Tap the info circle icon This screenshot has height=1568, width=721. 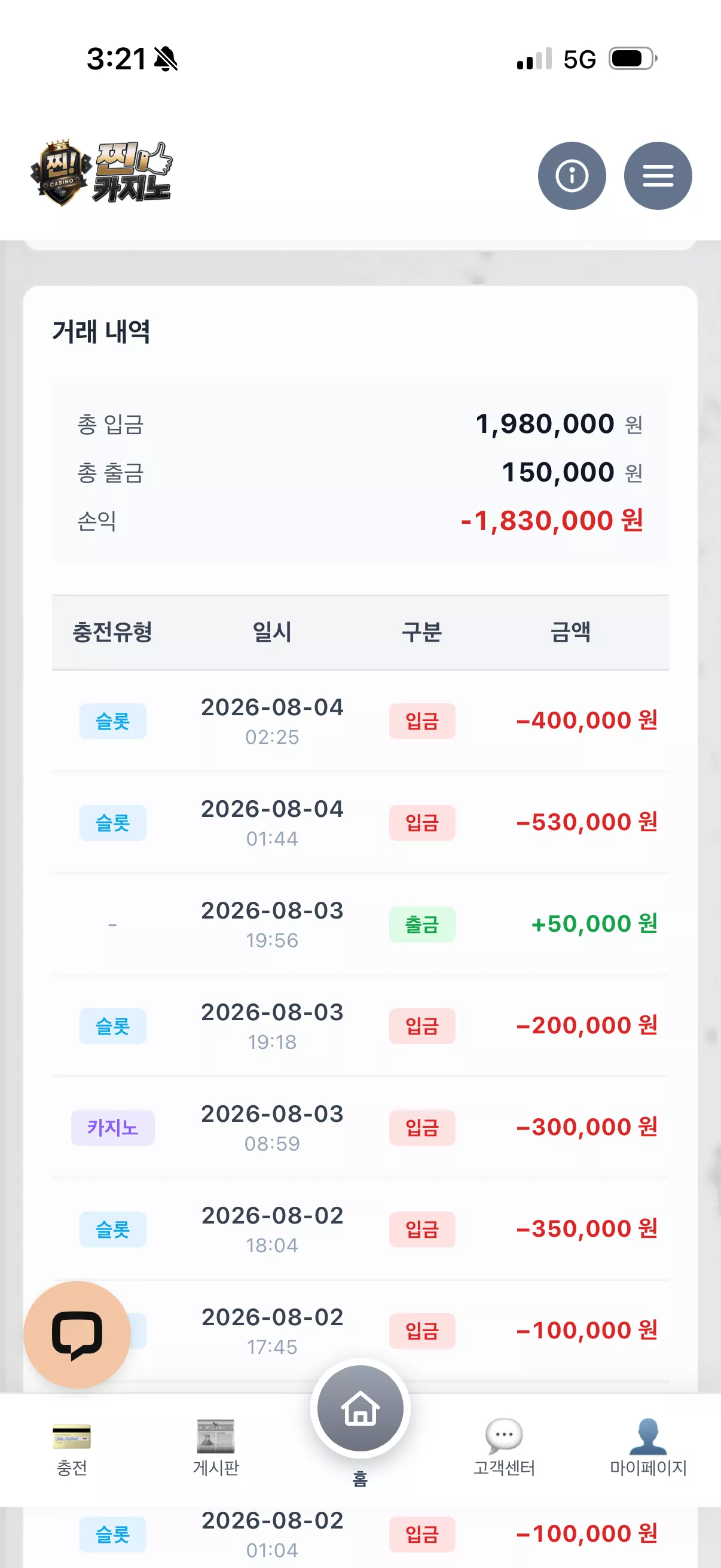pyautogui.click(x=572, y=176)
